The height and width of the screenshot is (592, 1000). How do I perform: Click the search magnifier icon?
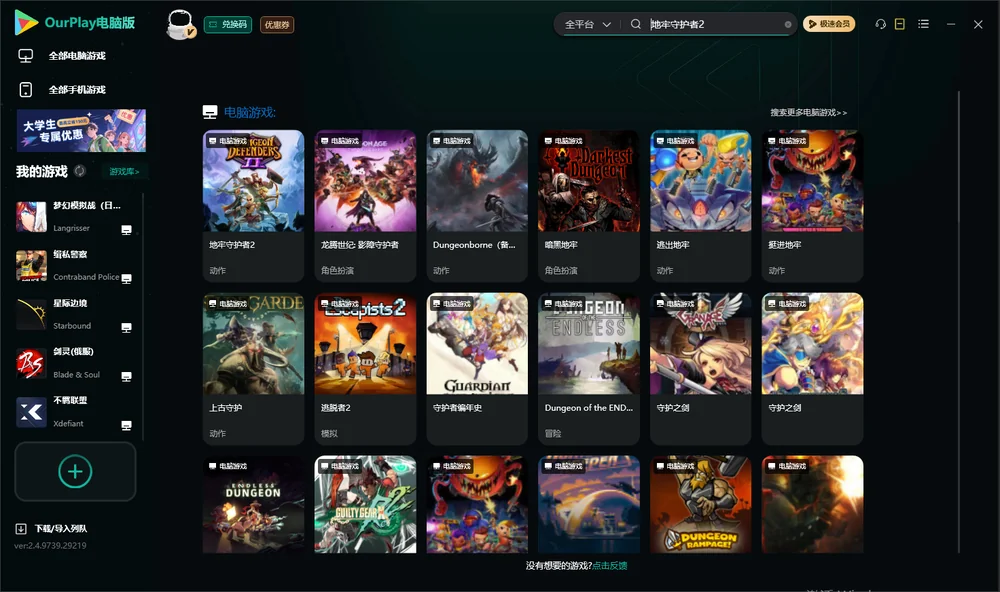(x=635, y=24)
